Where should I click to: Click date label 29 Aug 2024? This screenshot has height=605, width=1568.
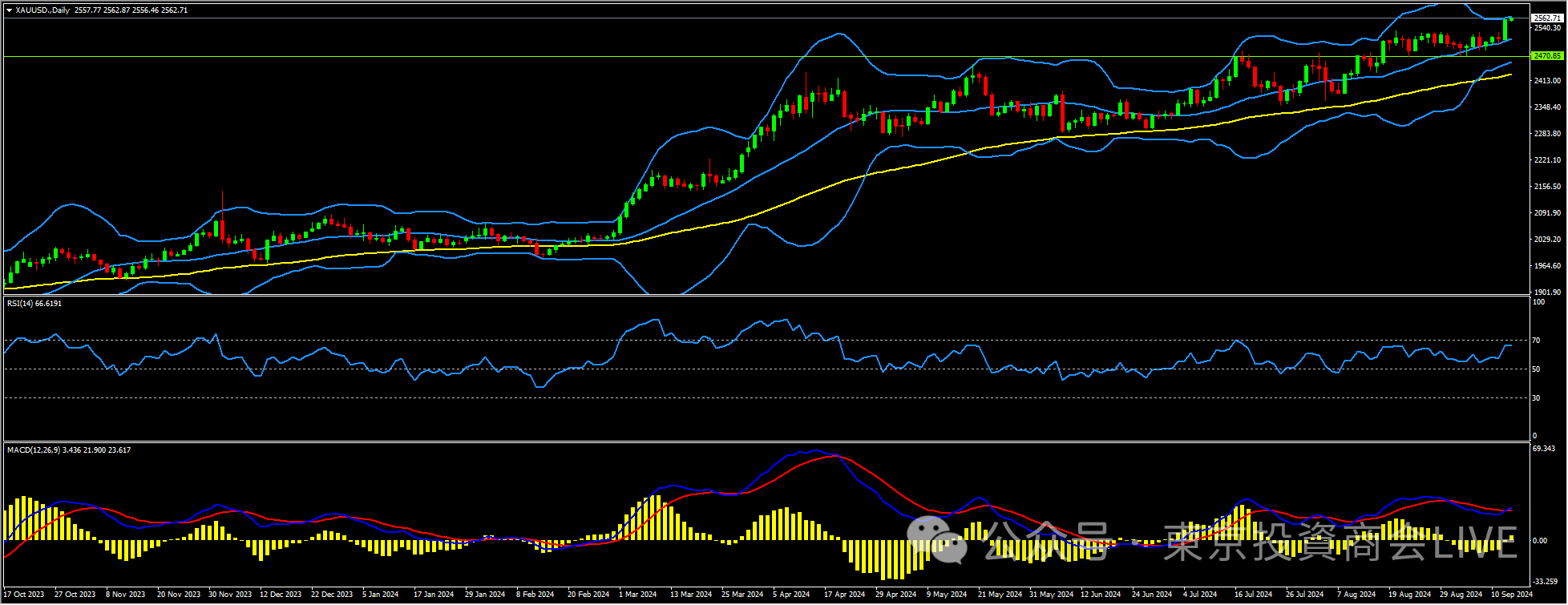[x=1461, y=595]
